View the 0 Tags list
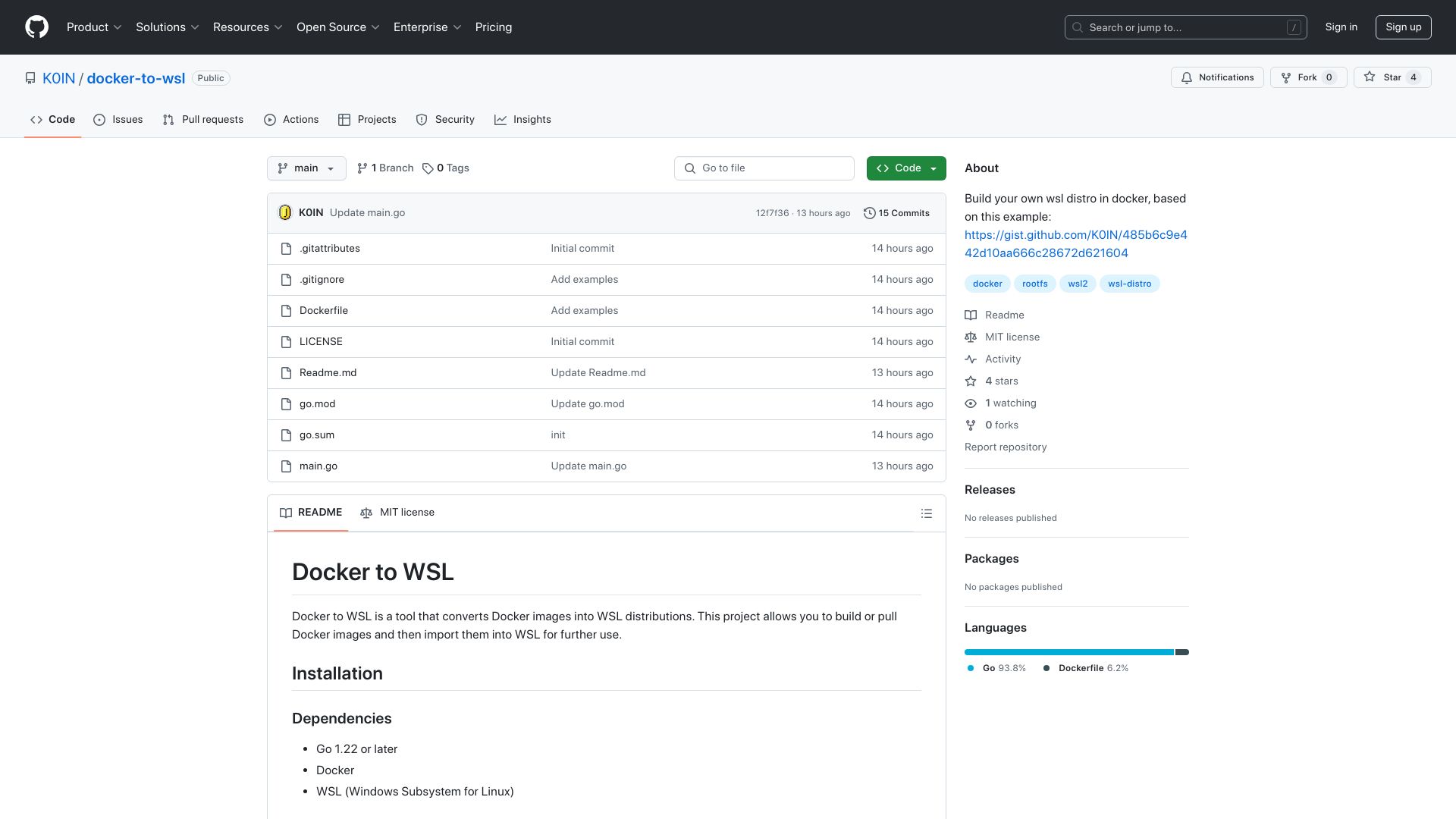1456x819 pixels. click(446, 168)
